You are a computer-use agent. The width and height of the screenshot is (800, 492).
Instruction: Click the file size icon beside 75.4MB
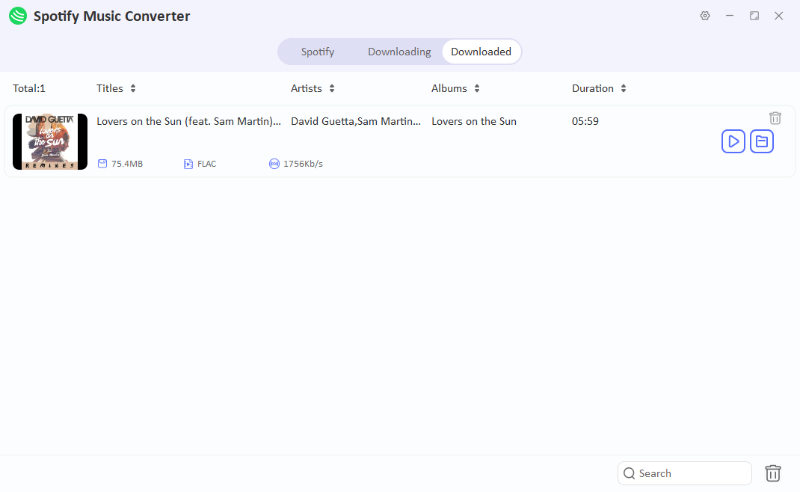(x=102, y=164)
